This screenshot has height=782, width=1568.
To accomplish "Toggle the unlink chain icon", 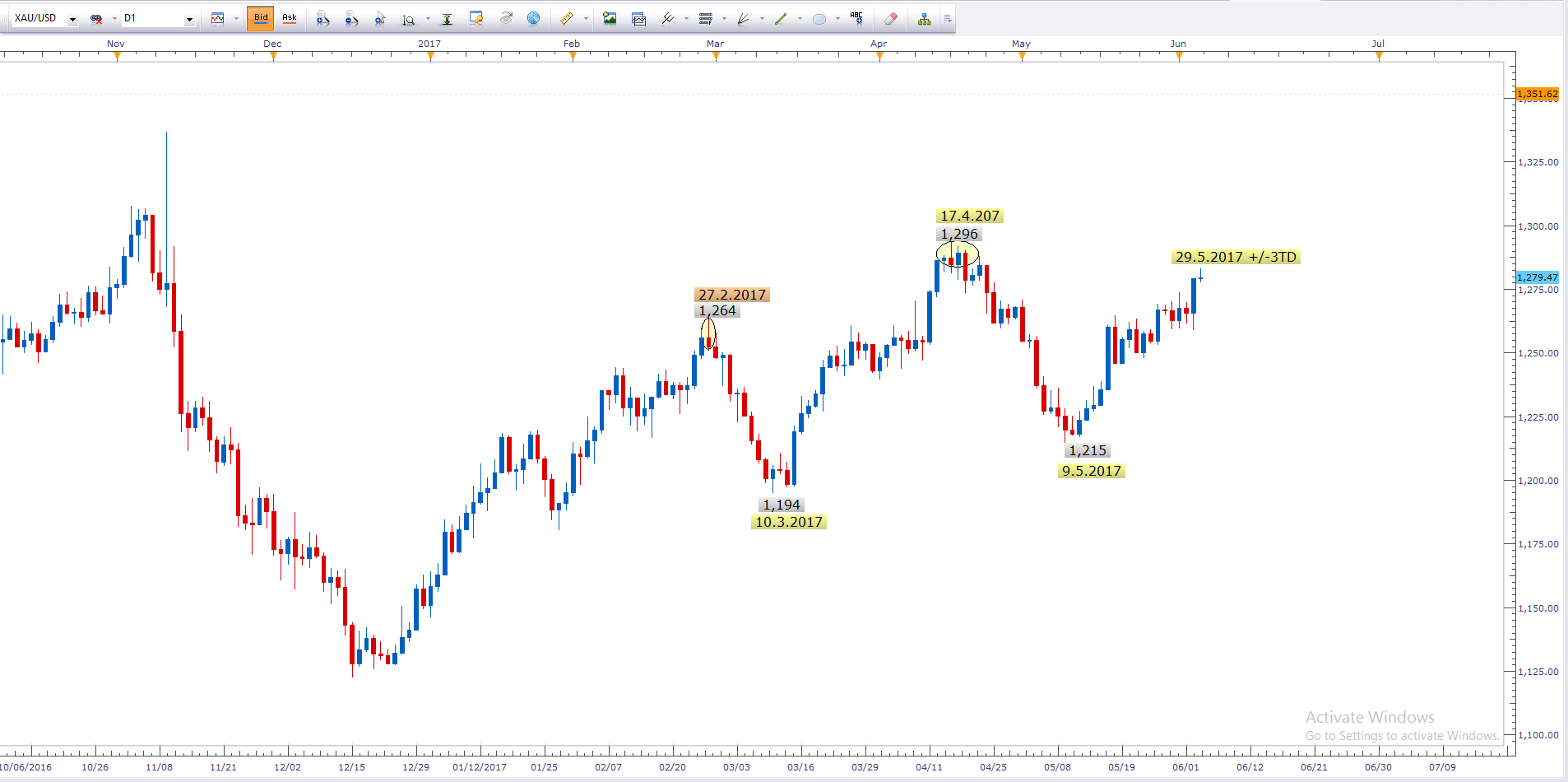I will click(96, 18).
